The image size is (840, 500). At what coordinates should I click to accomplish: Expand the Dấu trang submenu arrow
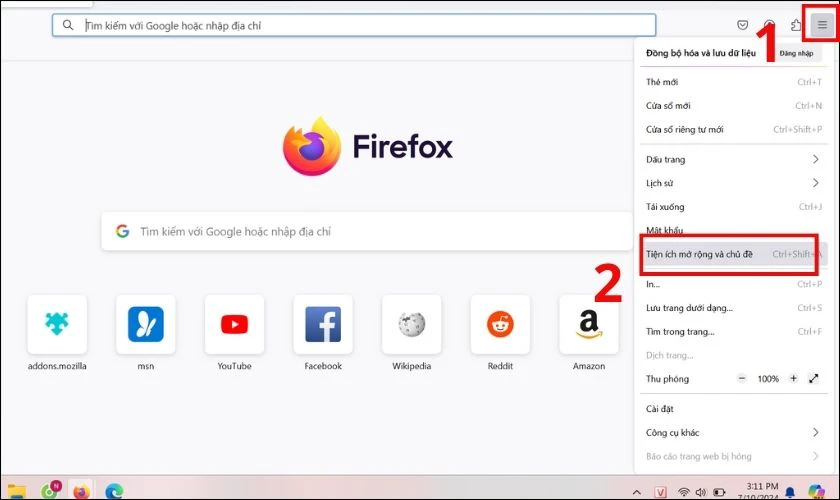click(x=815, y=159)
